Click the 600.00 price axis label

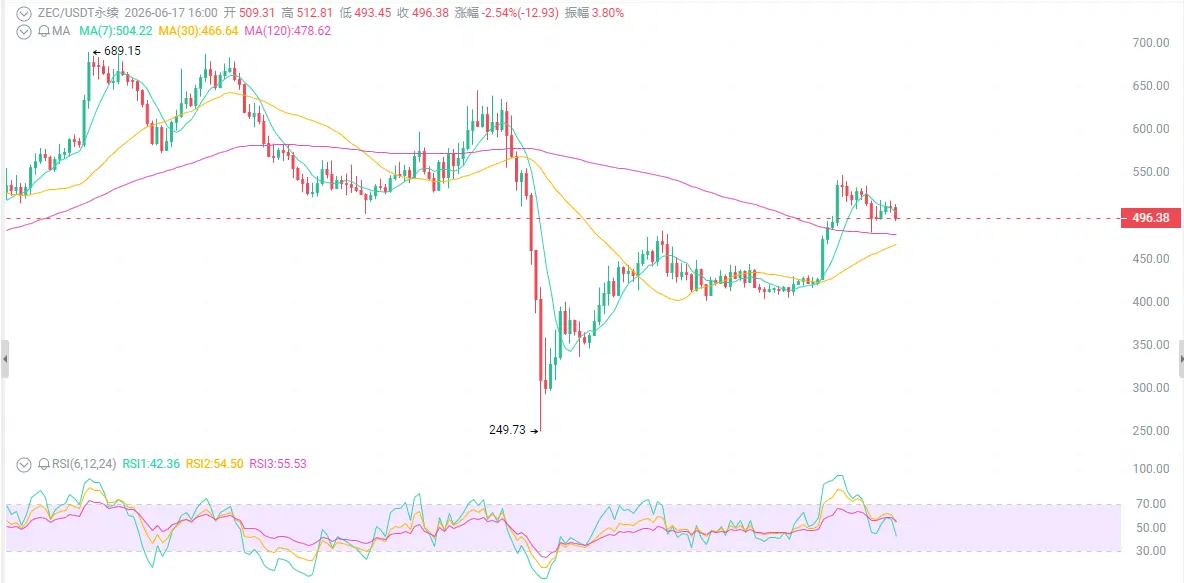(1152, 129)
